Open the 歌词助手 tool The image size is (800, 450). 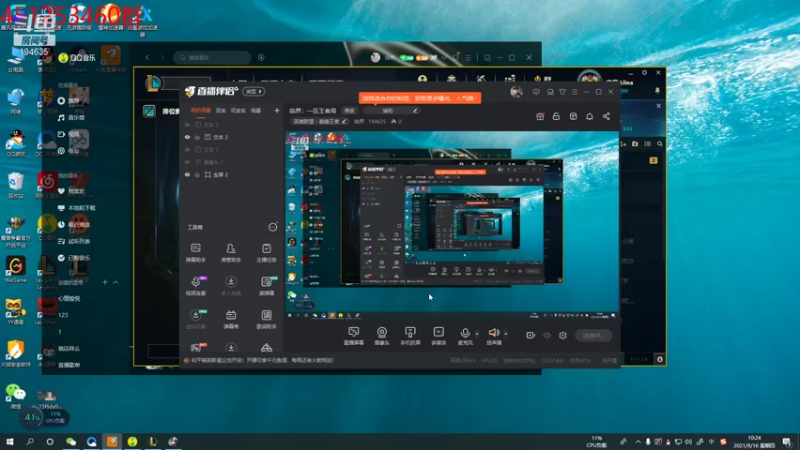[x=266, y=319]
